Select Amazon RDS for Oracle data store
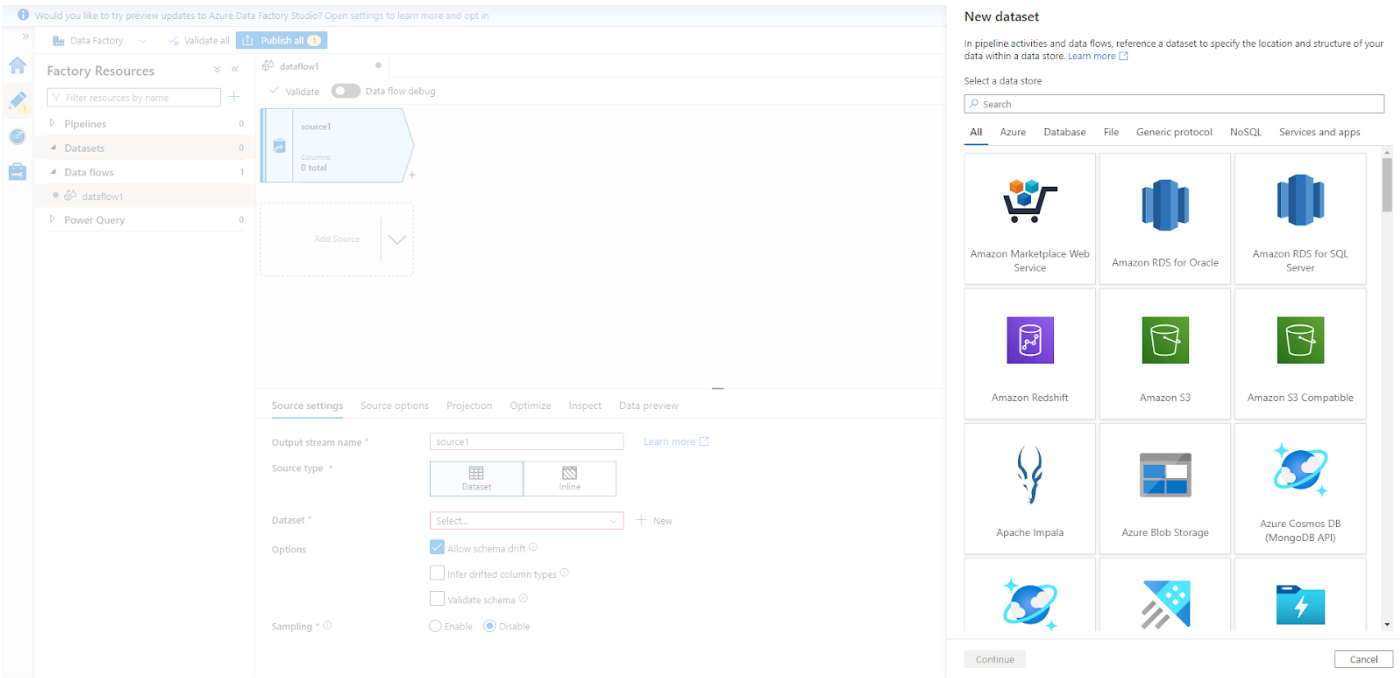Viewport: 1400px width, 678px height. pos(1165,217)
